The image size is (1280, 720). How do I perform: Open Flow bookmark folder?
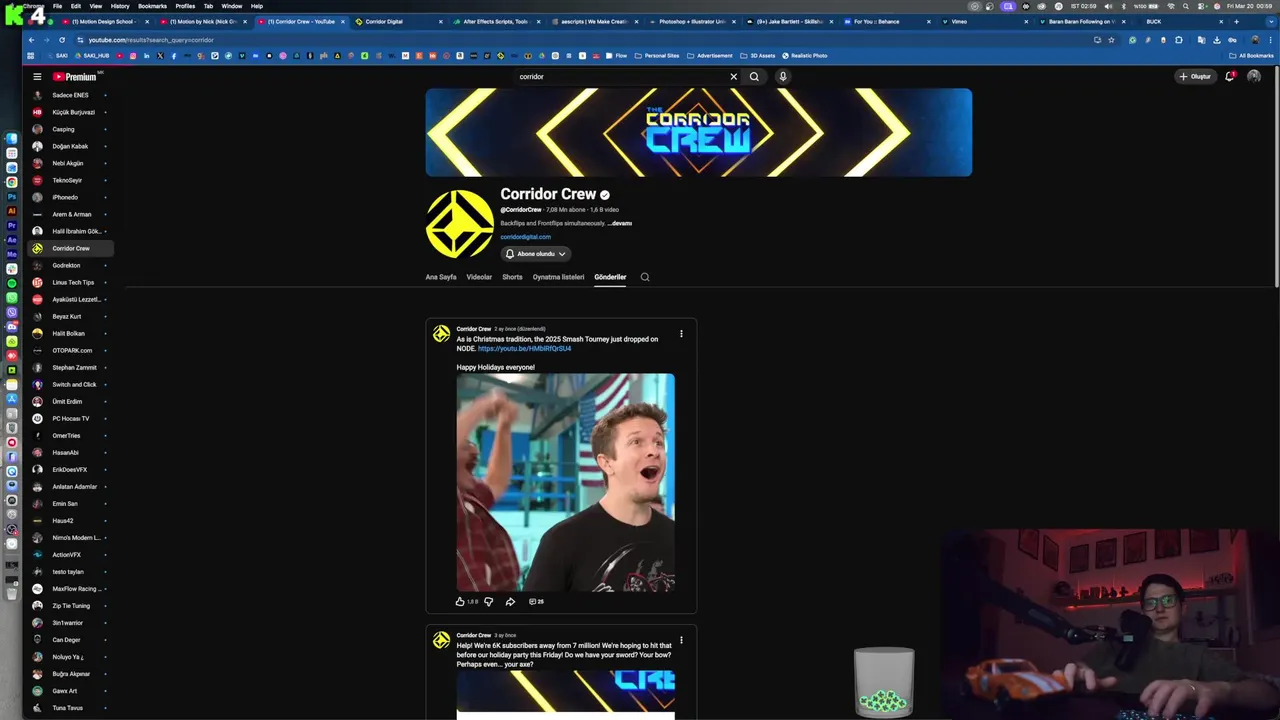click(616, 56)
